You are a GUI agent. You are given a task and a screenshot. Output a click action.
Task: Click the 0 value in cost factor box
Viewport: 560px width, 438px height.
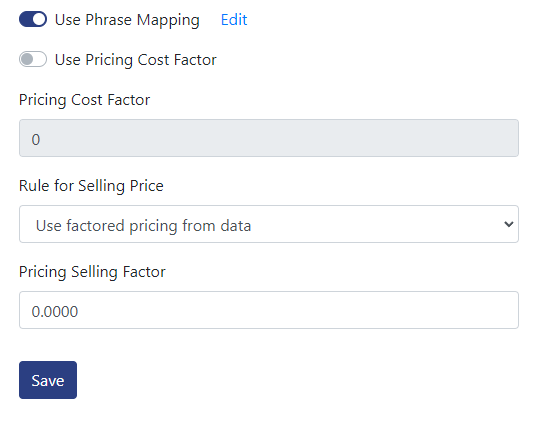(36, 140)
